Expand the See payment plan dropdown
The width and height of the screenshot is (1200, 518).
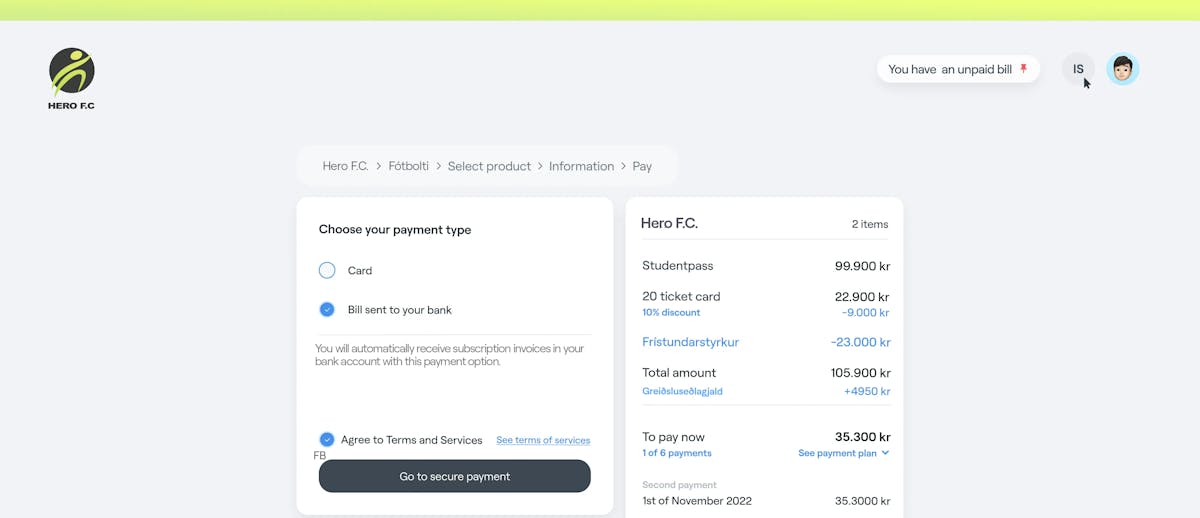837,453
